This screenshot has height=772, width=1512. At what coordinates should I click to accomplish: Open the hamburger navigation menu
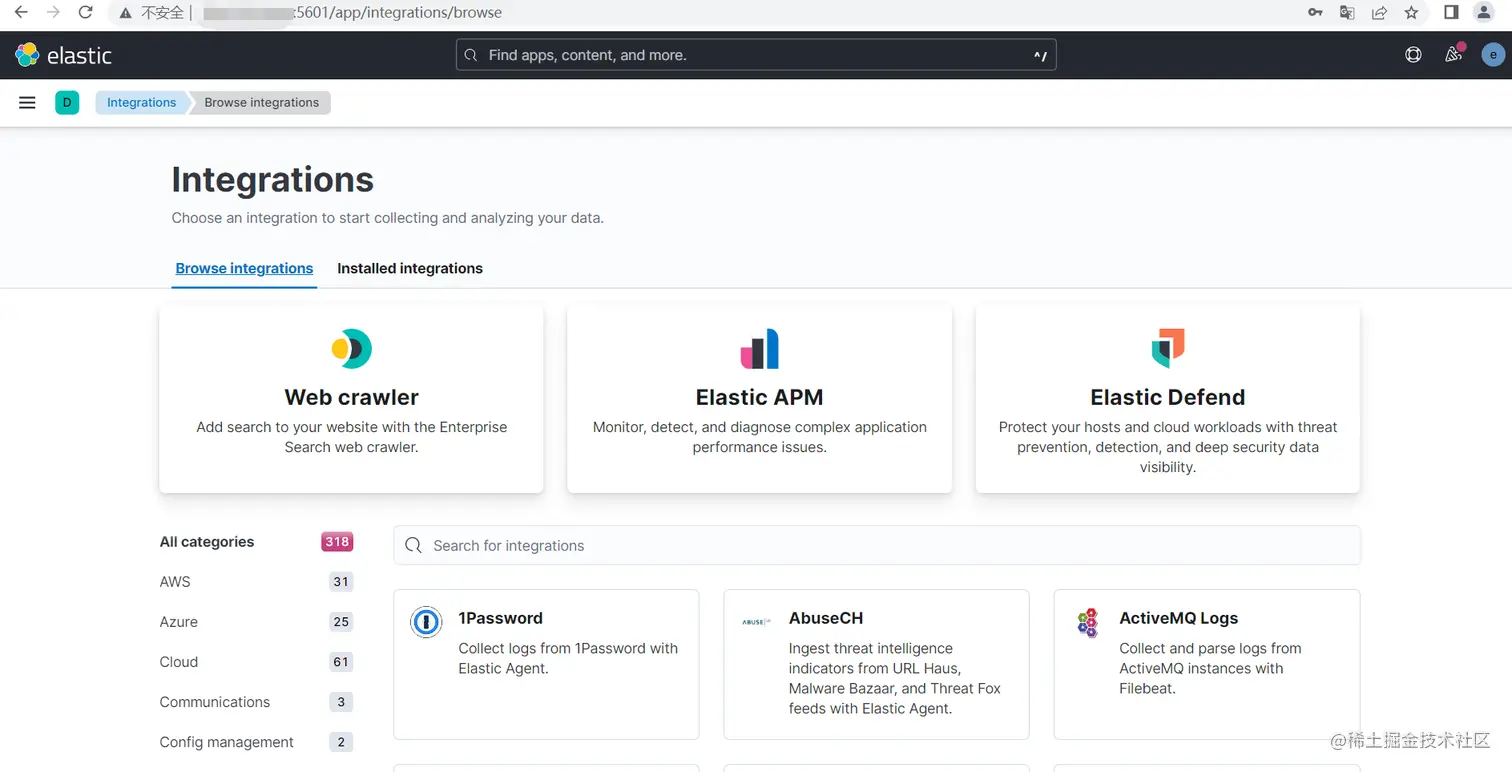click(27, 102)
